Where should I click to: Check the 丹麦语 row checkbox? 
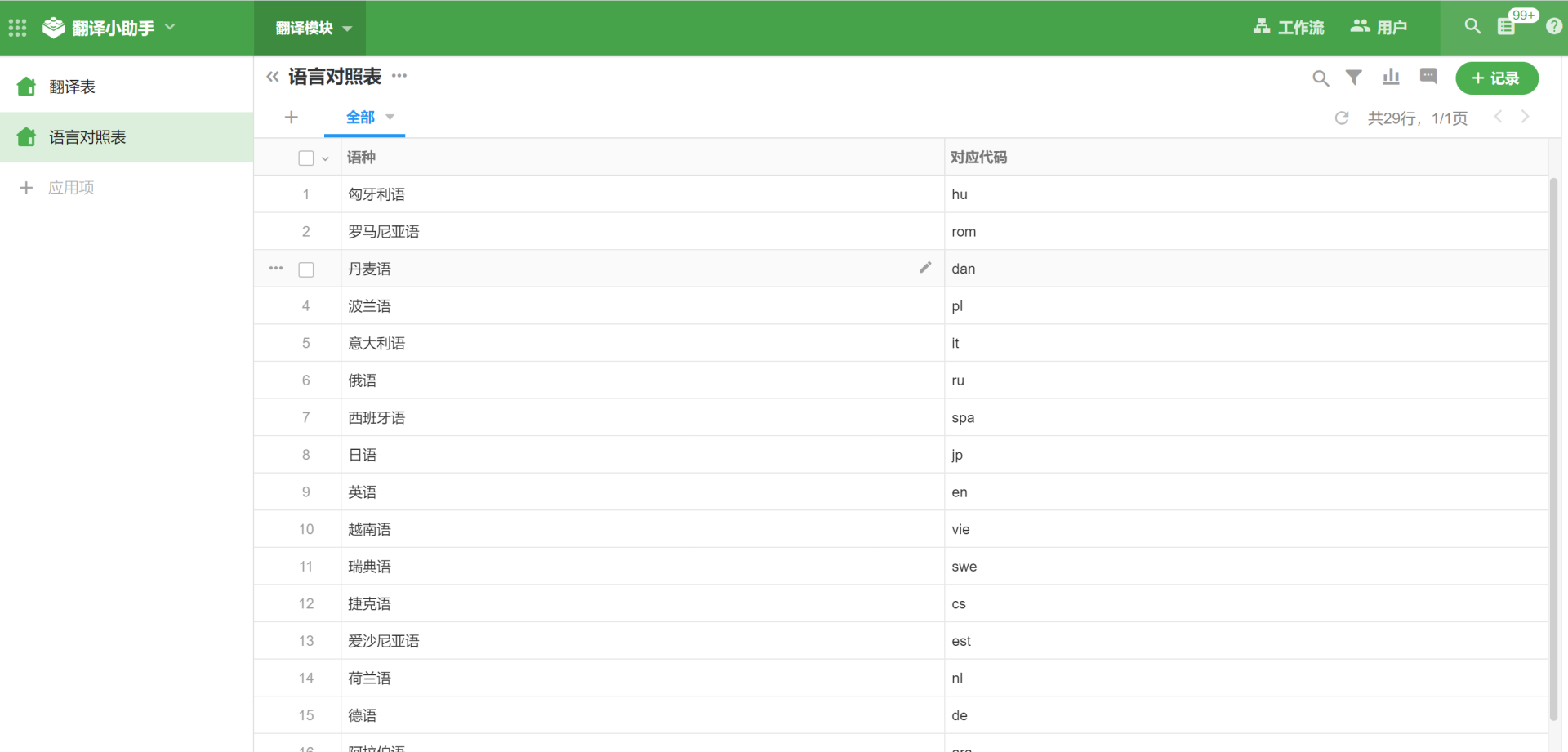tap(306, 269)
